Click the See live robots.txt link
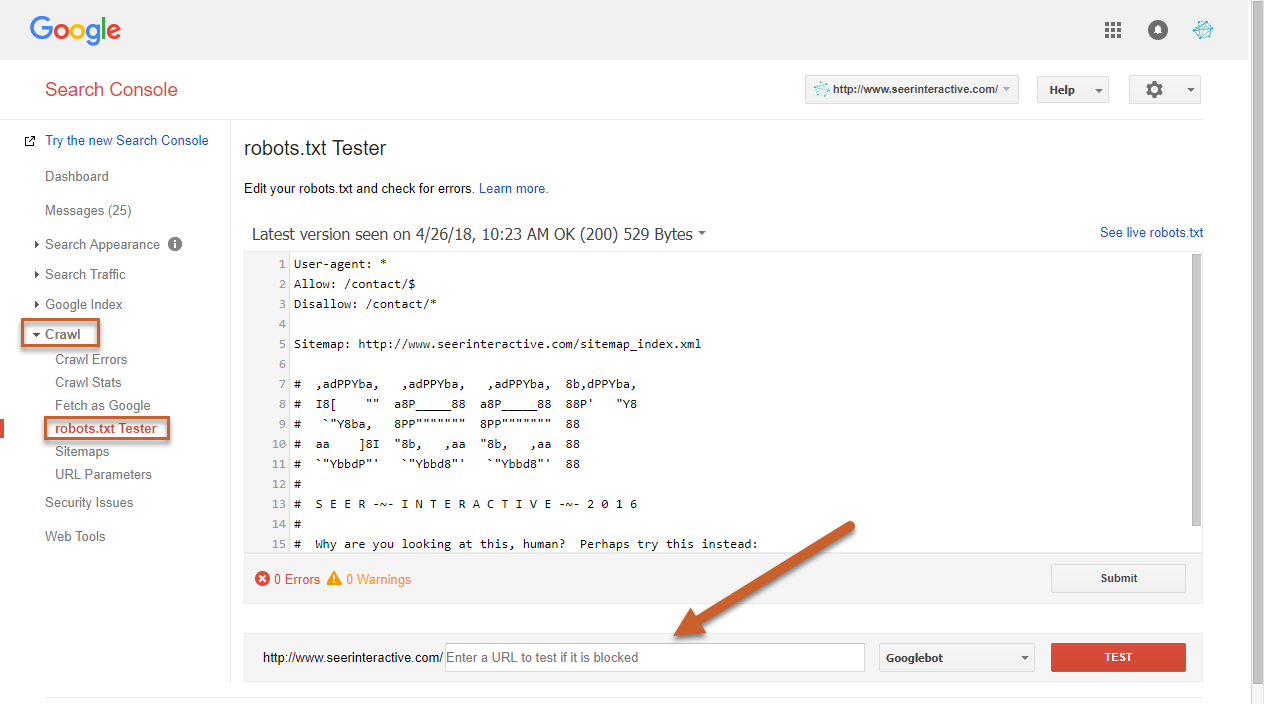This screenshot has width=1264, height=704. pyautogui.click(x=1151, y=232)
